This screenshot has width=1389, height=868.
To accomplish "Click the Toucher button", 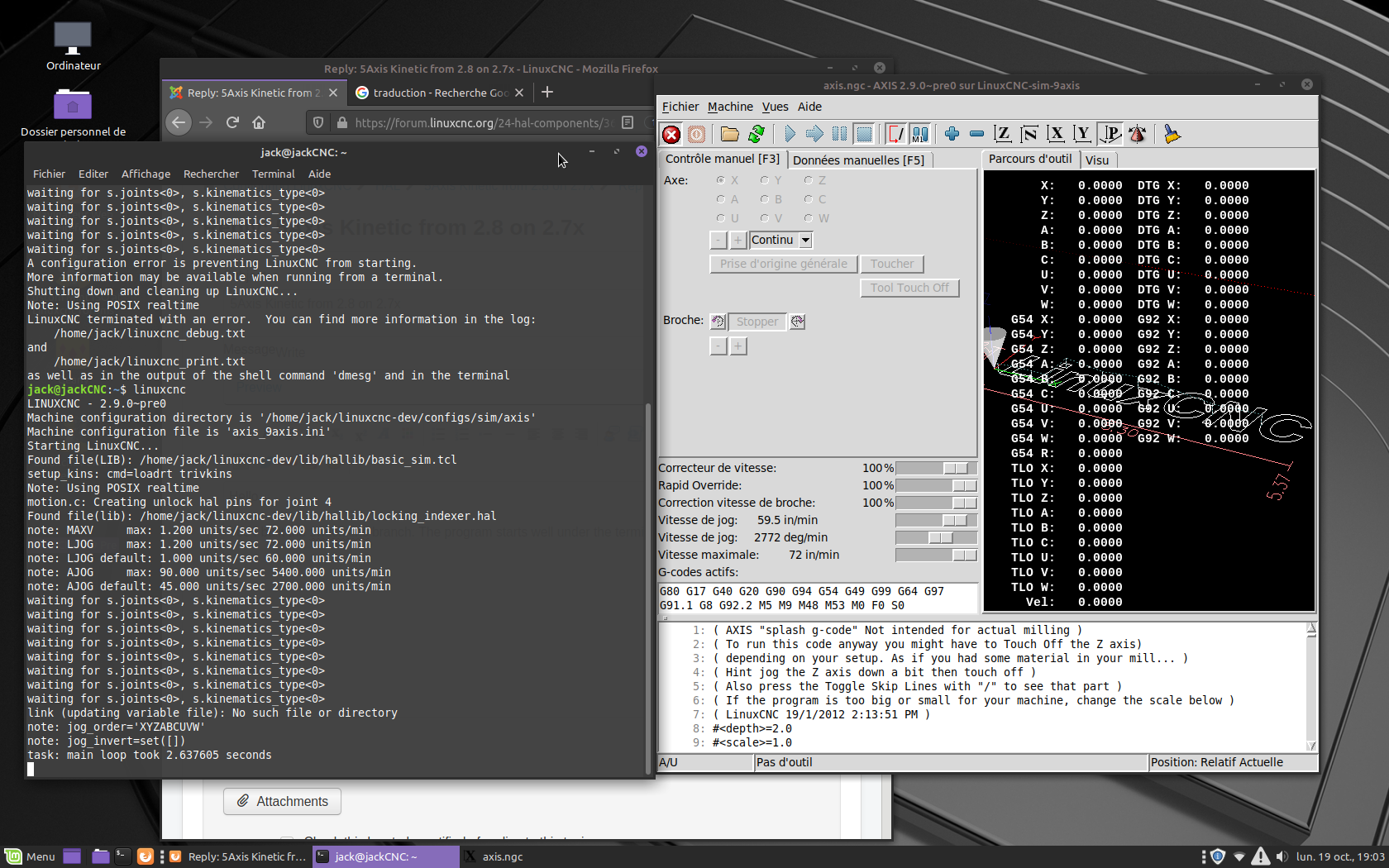I will pyautogui.click(x=892, y=264).
